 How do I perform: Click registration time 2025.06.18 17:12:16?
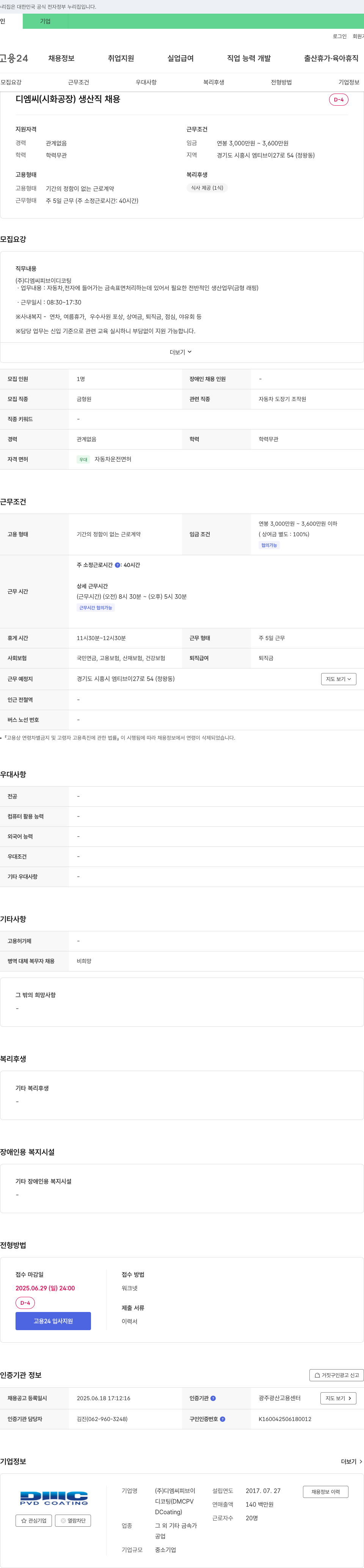[104, 1398]
